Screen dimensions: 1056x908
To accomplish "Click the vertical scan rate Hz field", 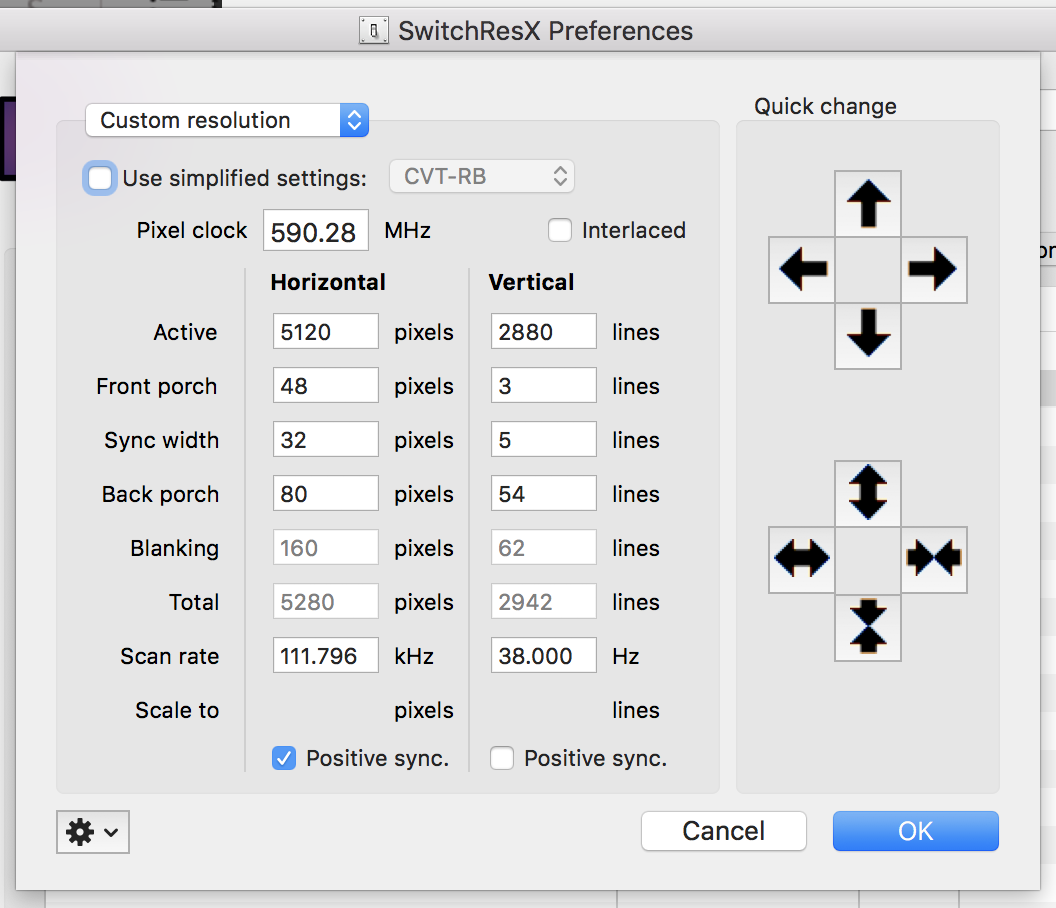I will coord(543,656).
